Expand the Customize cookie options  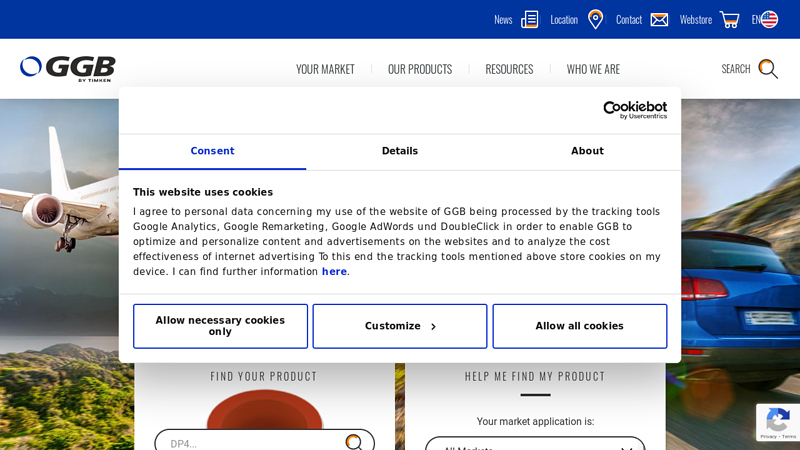[x=400, y=326]
